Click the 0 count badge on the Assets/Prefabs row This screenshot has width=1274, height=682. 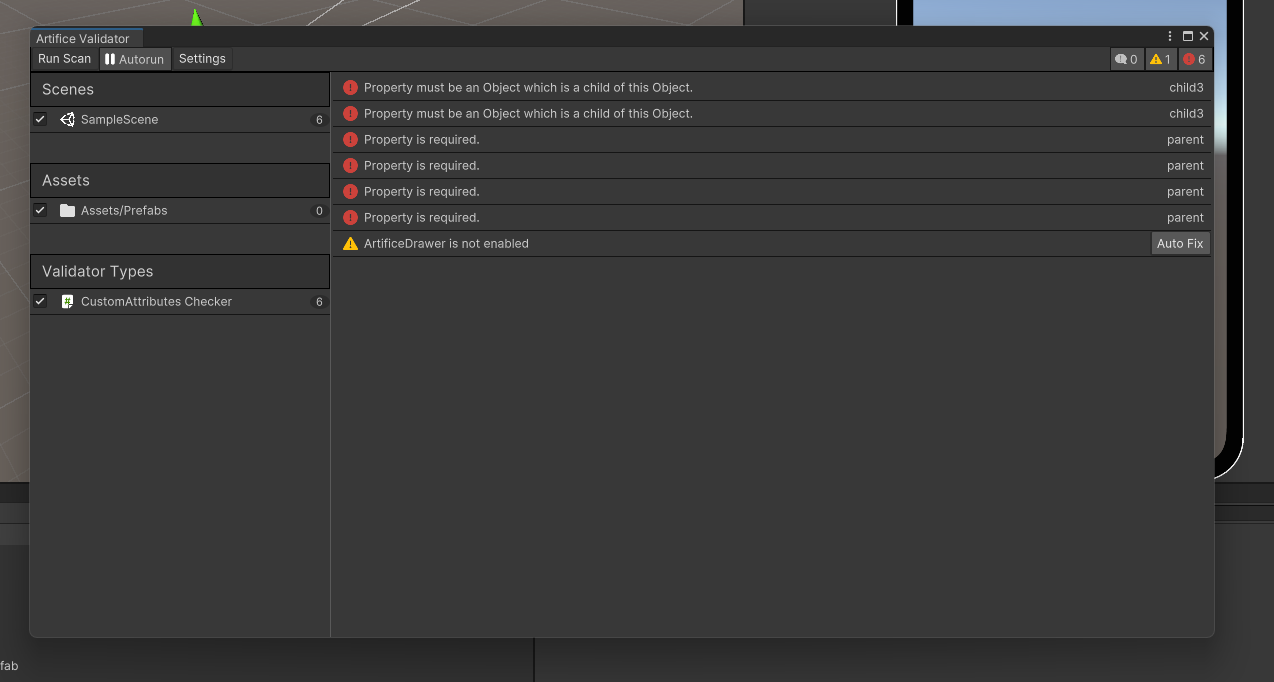[319, 210]
